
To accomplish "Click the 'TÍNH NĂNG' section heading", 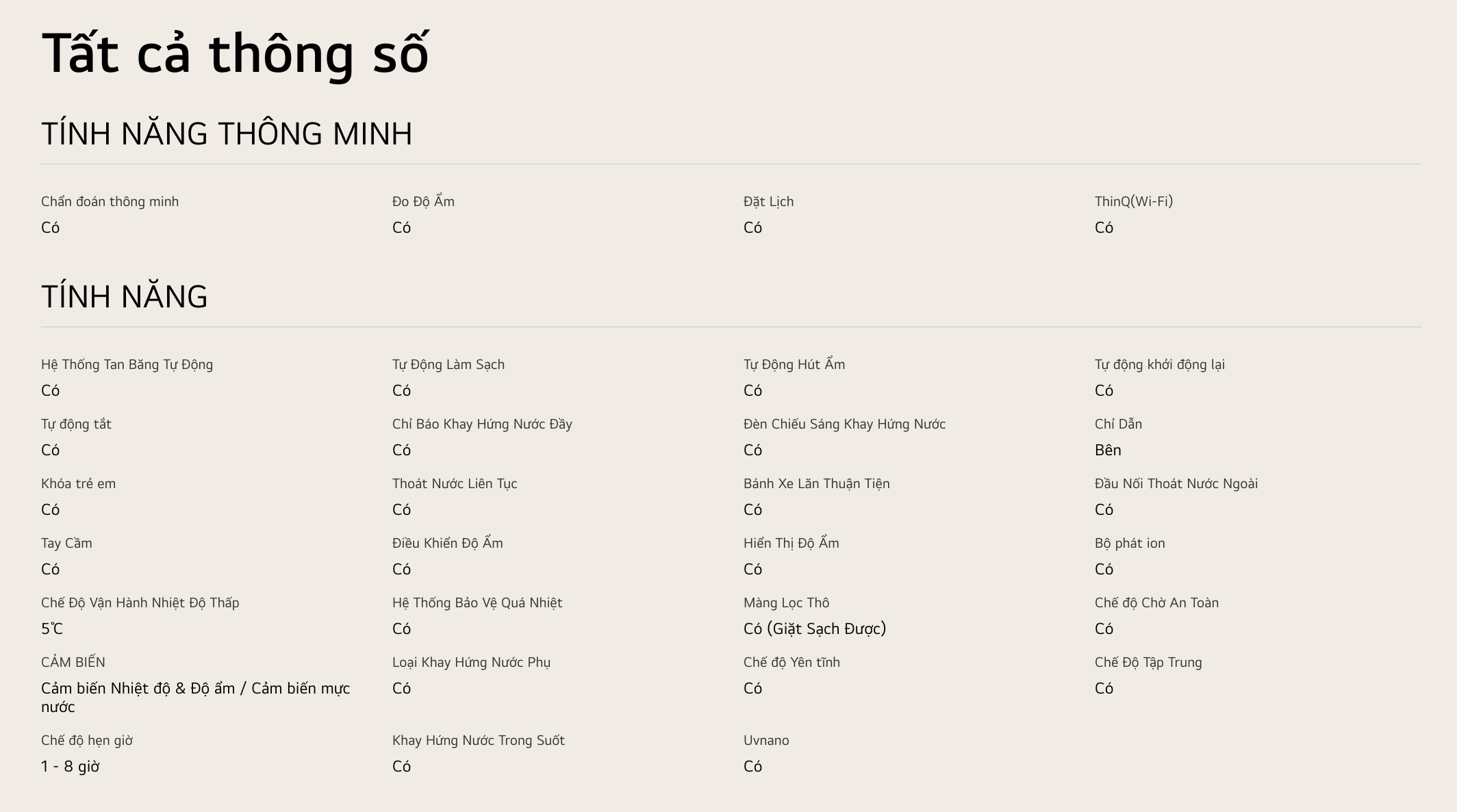I will click(x=124, y=296).
